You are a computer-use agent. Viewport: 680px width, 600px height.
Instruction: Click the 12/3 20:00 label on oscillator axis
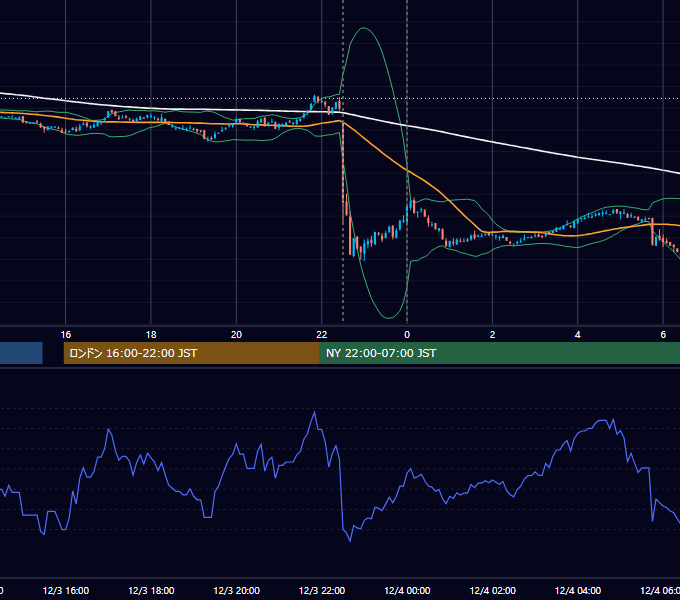tap(237, 590)
